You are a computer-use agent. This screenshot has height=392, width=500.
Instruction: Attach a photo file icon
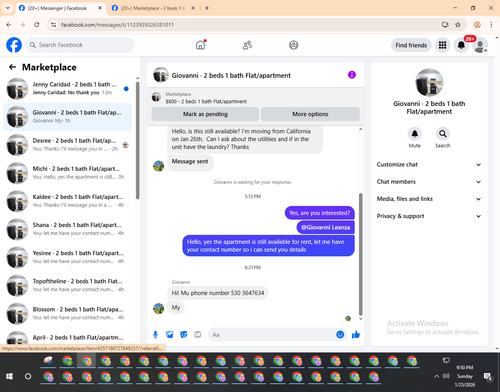tap(170, 334)
